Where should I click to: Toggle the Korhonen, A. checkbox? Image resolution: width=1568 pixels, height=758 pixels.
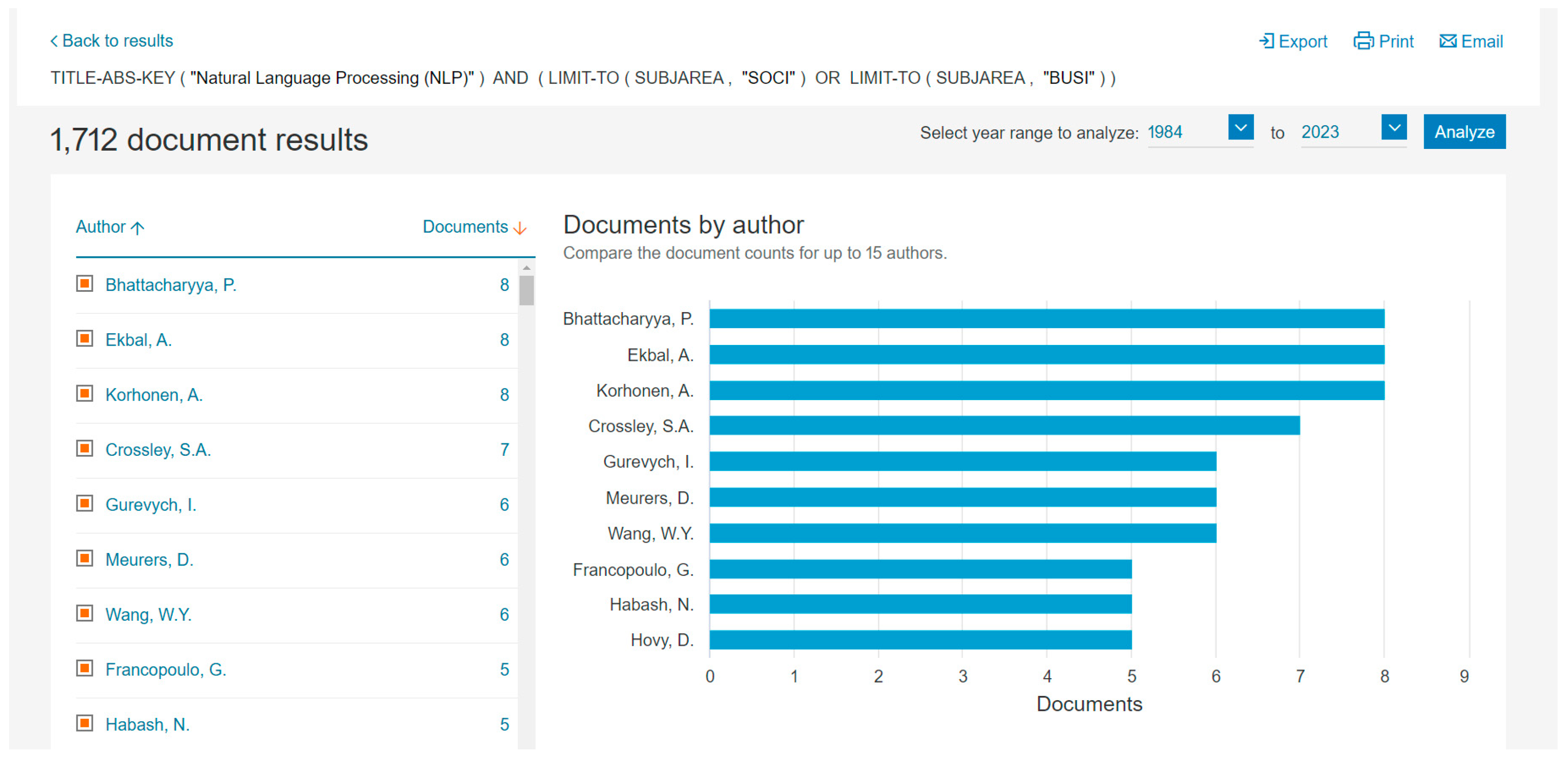[85, 394]
